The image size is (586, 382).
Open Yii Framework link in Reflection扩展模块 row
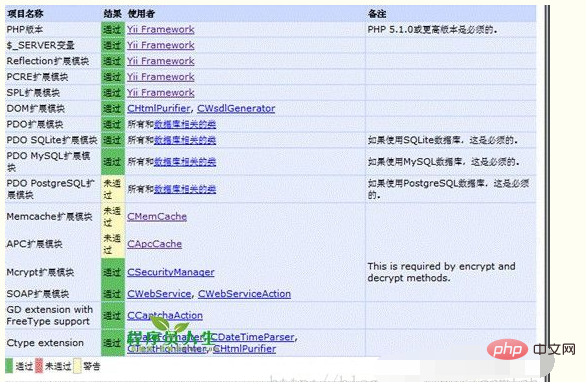tap(161, 61)
